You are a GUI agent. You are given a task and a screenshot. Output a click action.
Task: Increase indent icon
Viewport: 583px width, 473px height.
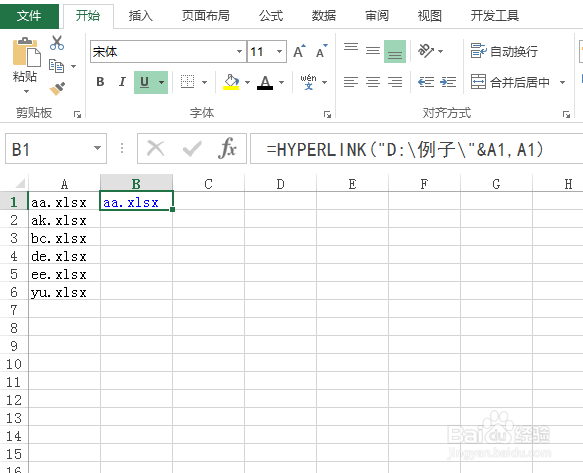click(x=448, y=82)
